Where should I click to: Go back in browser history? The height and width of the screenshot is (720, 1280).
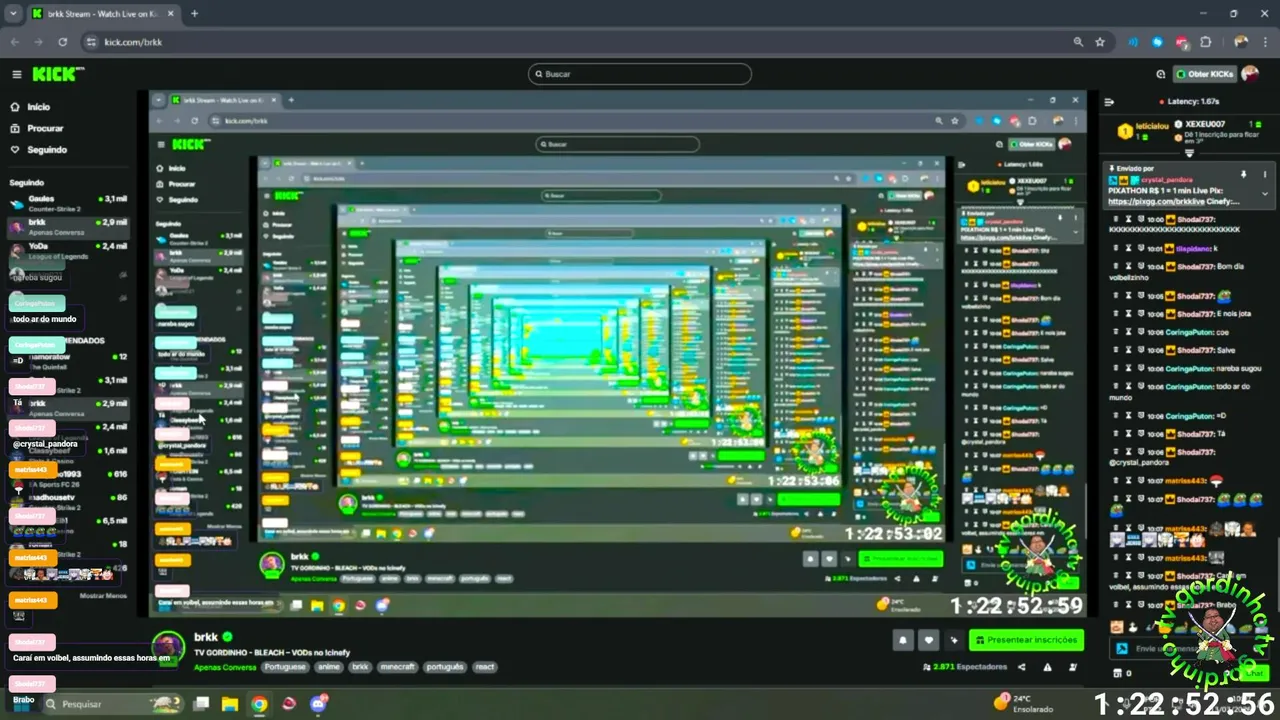pos(15,42)
